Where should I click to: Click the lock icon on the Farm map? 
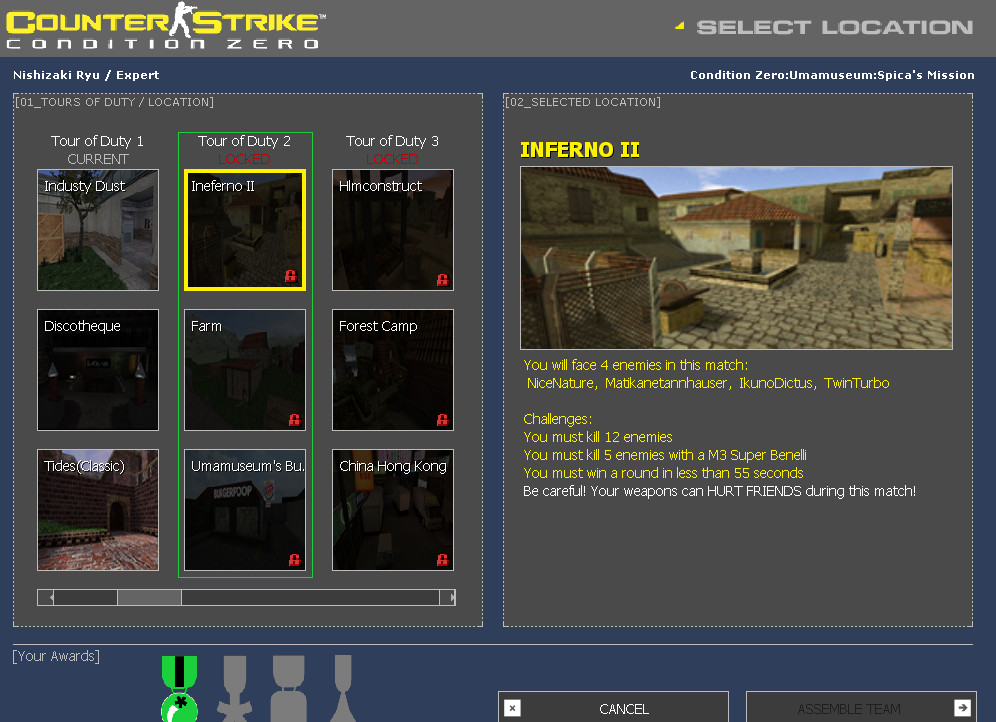[x=295, y=421]
